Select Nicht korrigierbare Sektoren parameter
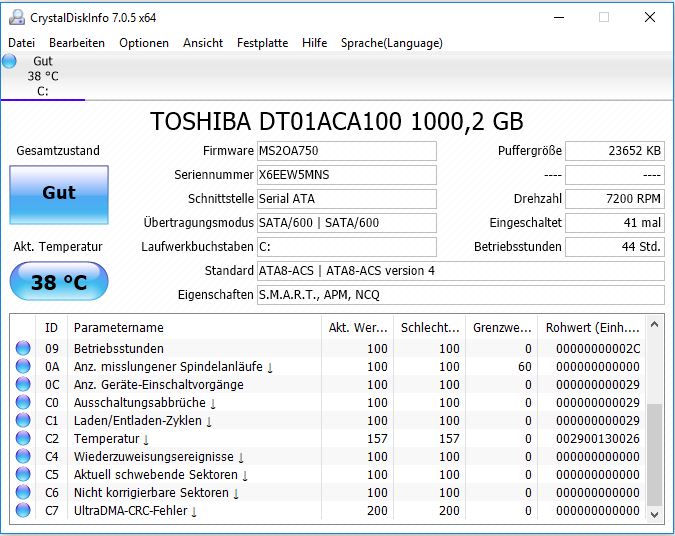This screenshot has width=675, height=536. point(156,493)
